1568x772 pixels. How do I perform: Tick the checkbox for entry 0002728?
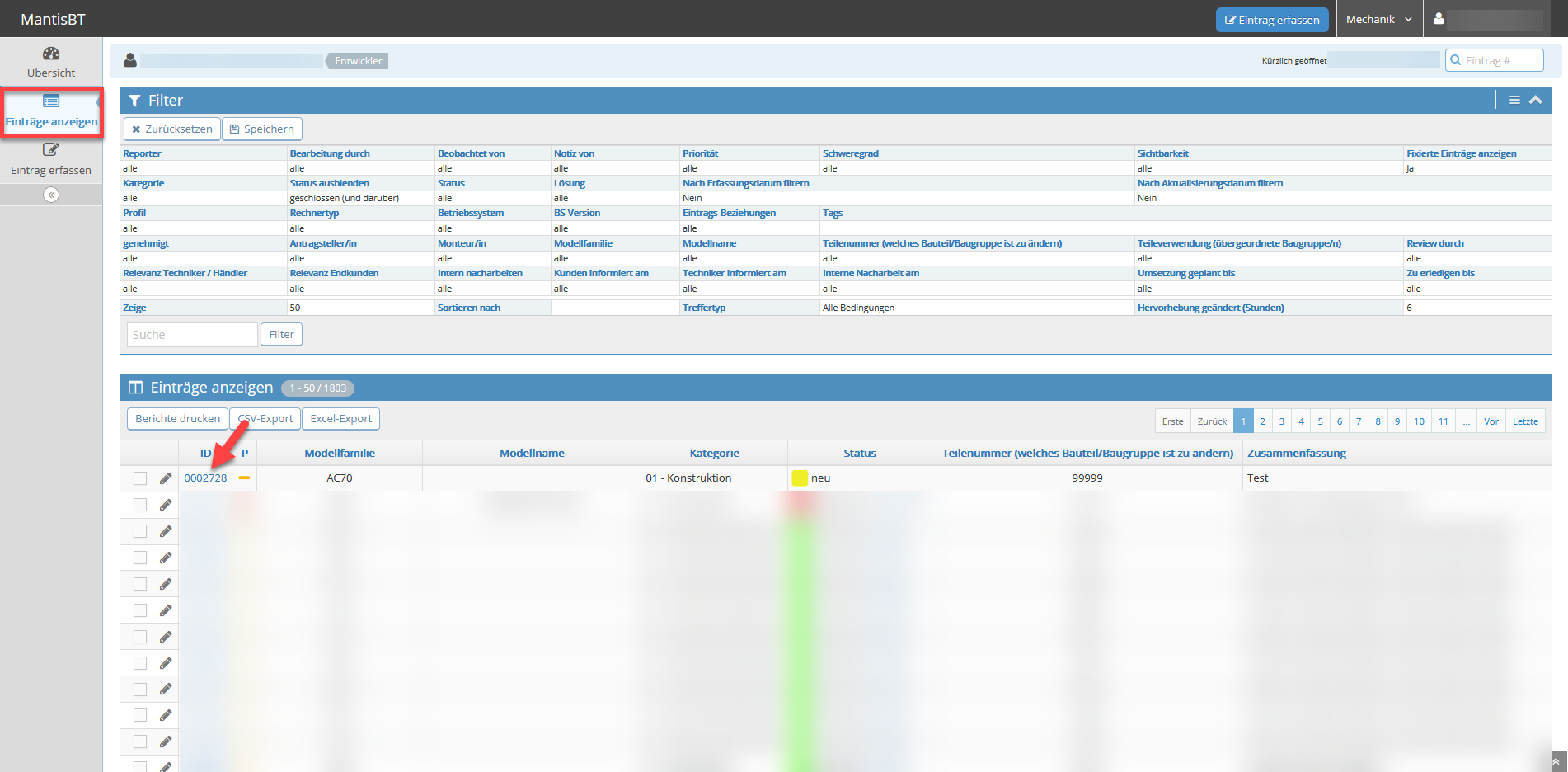pyautogui.click(x=140, y=478)
